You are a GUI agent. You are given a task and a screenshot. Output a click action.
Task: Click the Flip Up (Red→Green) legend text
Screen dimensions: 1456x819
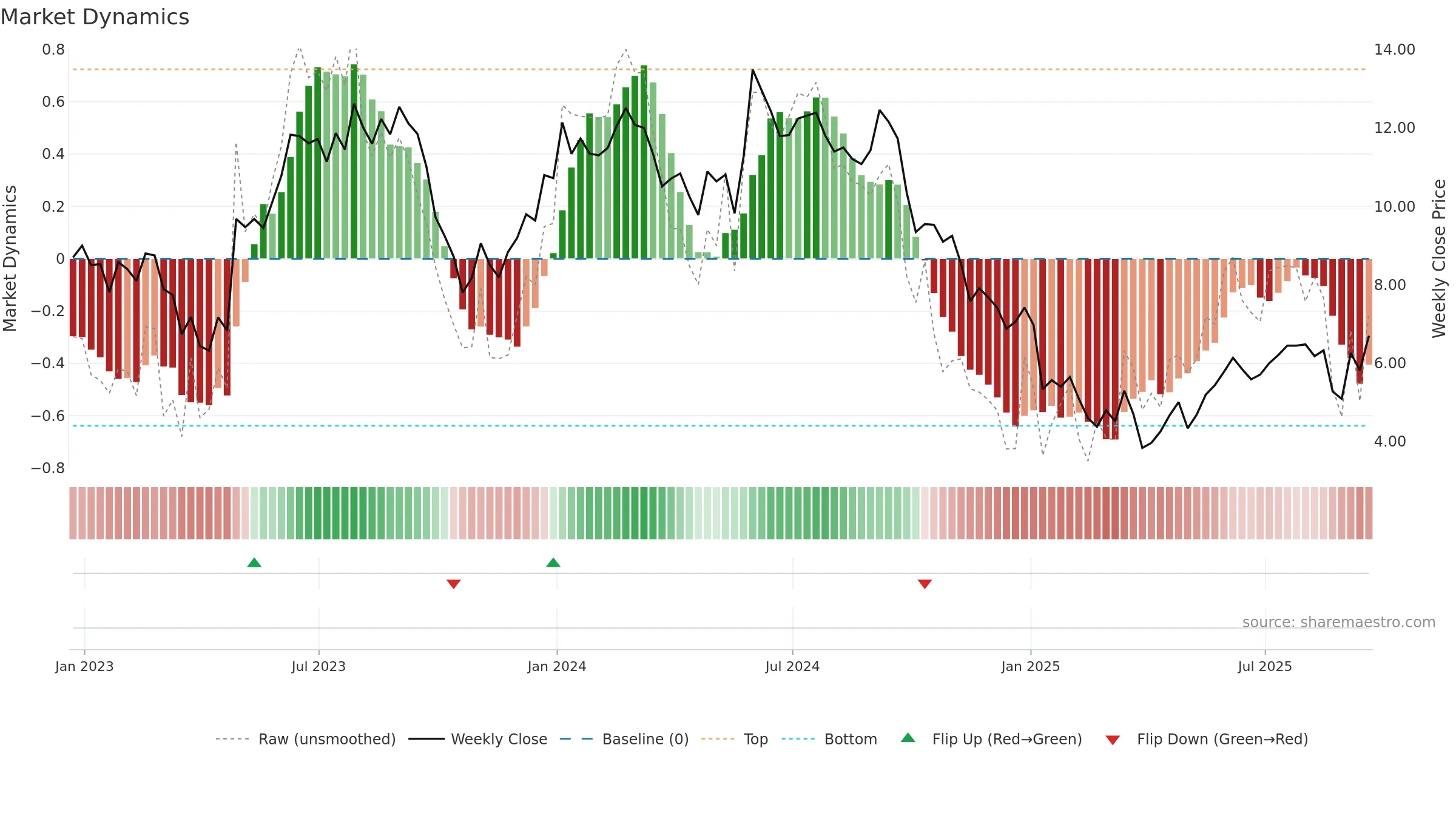point(1006,739)
